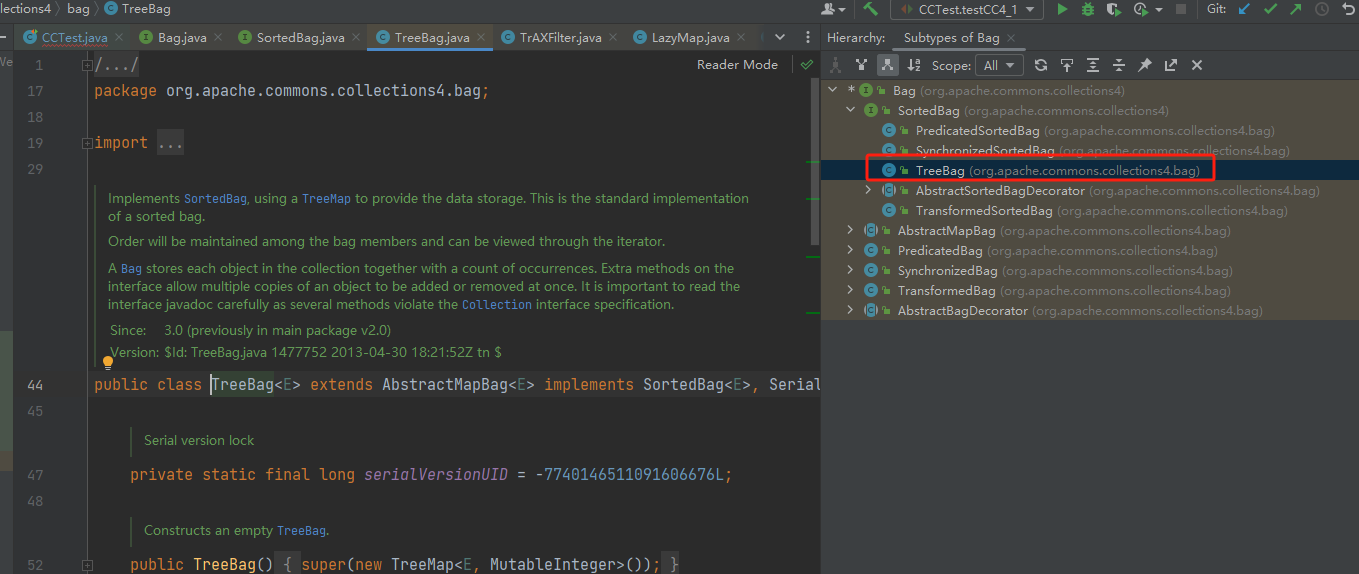
Task: Select SynchronizedSortedBag in hierarchy tree
Action: point(1085,151)
